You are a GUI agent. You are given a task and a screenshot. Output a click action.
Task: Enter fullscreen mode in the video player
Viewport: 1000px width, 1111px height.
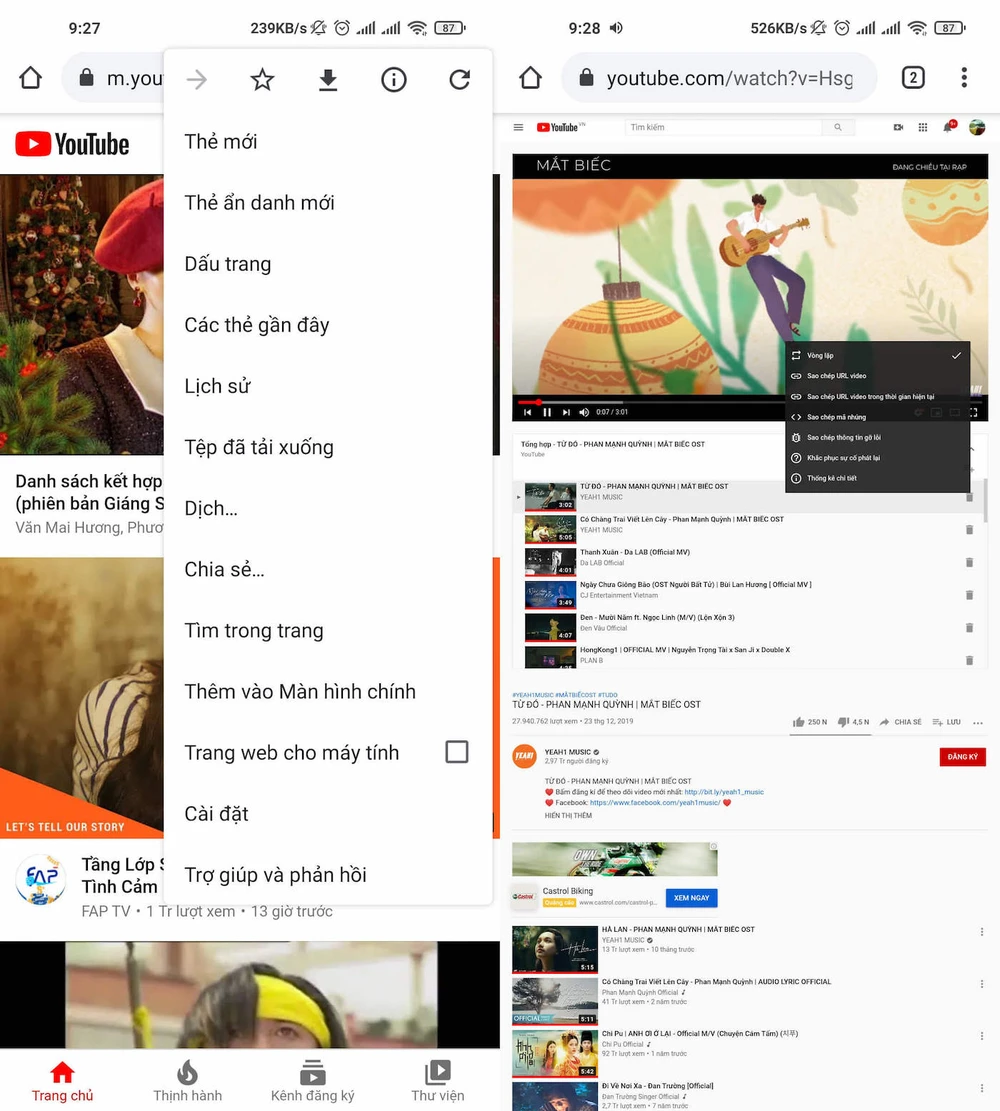(973, 411)
